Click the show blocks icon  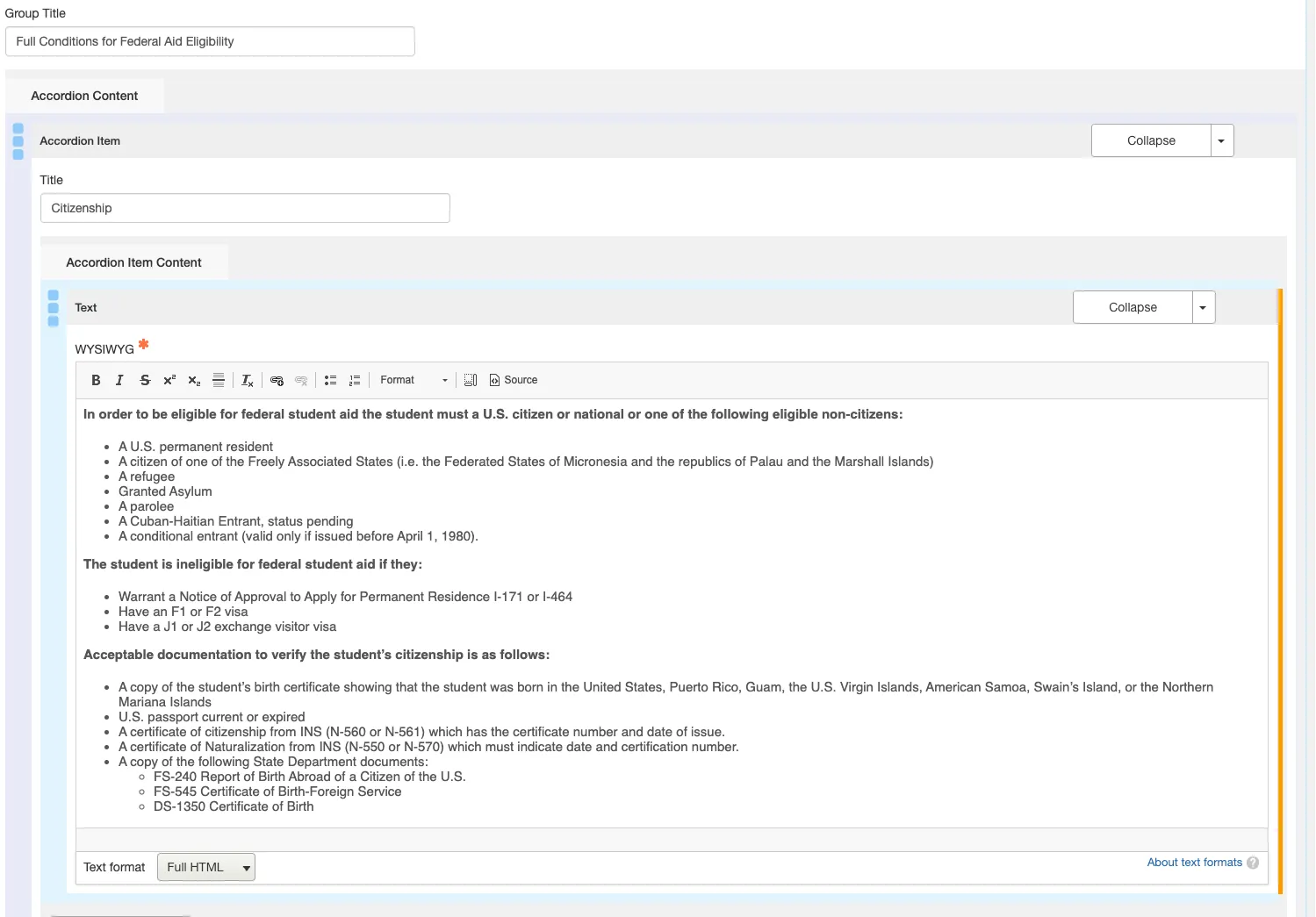(471, 380)
